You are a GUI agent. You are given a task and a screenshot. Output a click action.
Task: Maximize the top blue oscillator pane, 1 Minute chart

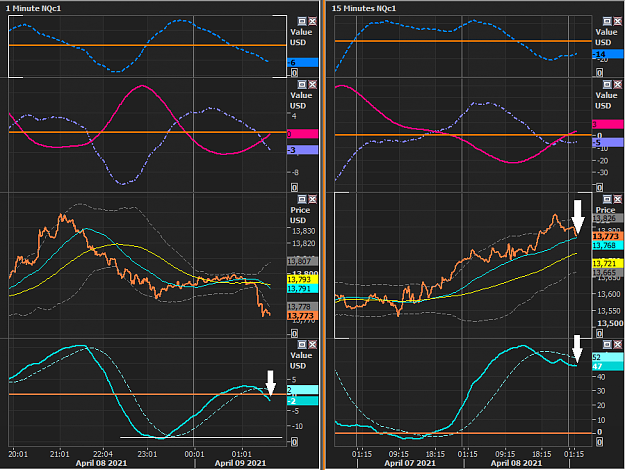(x=302, y=21)
